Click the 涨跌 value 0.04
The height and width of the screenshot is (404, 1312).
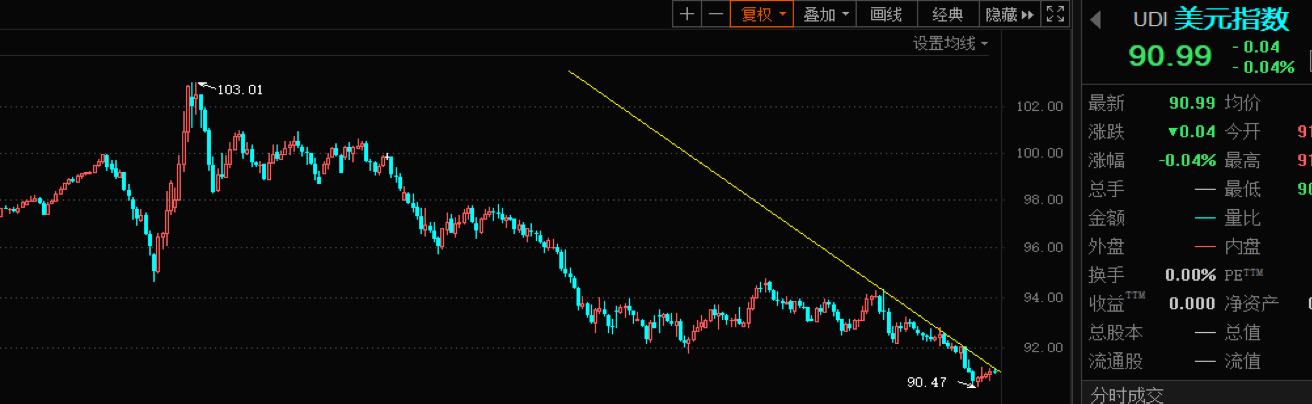tap(1191, 132)
